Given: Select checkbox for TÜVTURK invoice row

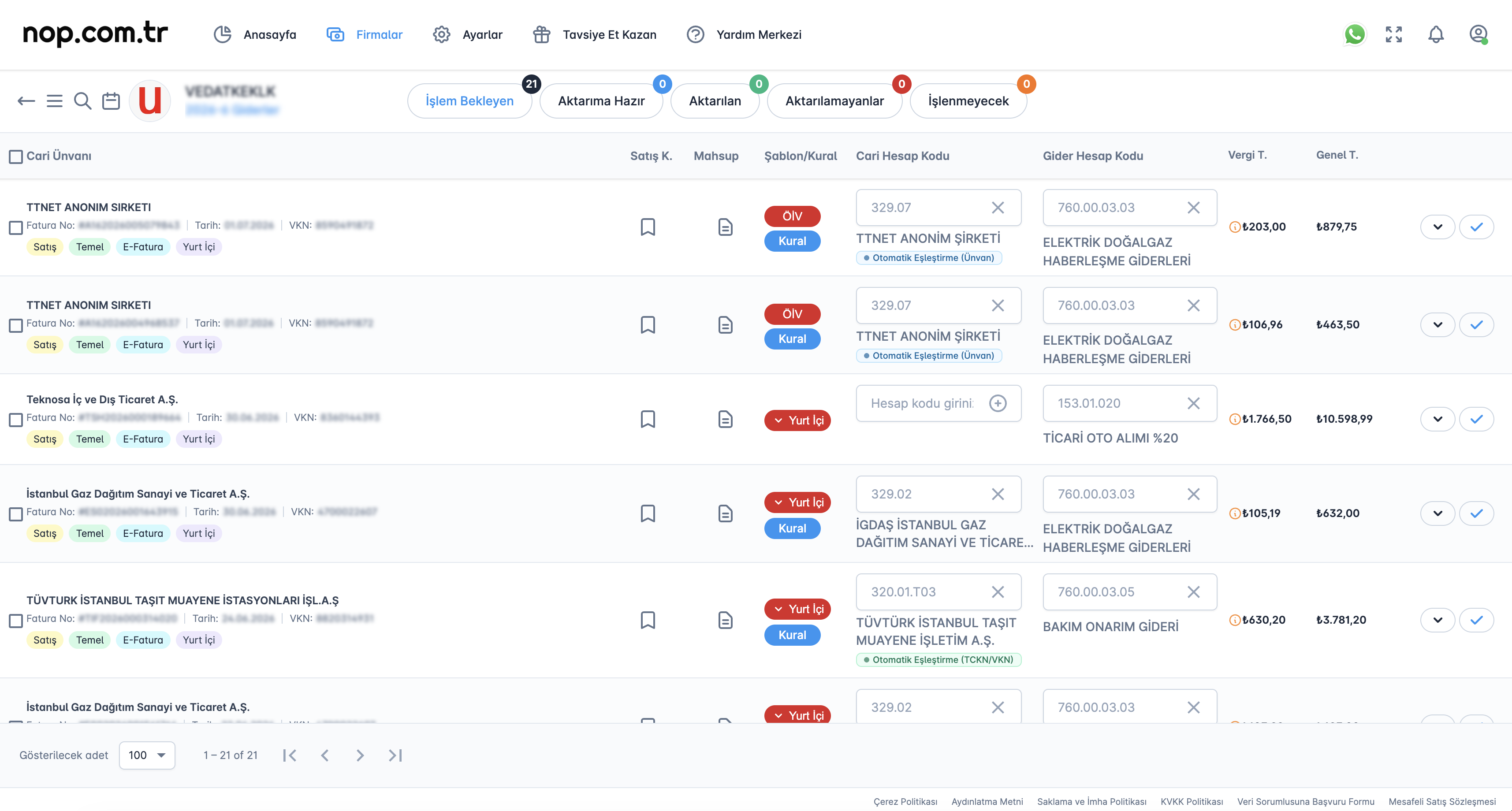Looking at the screenshot, I should pyautogui.click(x=16, y=621).
